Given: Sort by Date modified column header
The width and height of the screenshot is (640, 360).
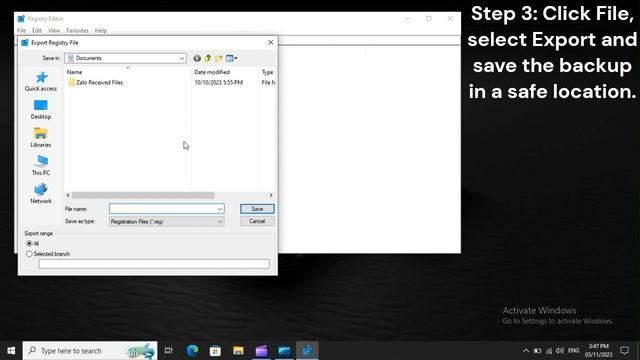Looking at the screenshot, I should point(212,72).
